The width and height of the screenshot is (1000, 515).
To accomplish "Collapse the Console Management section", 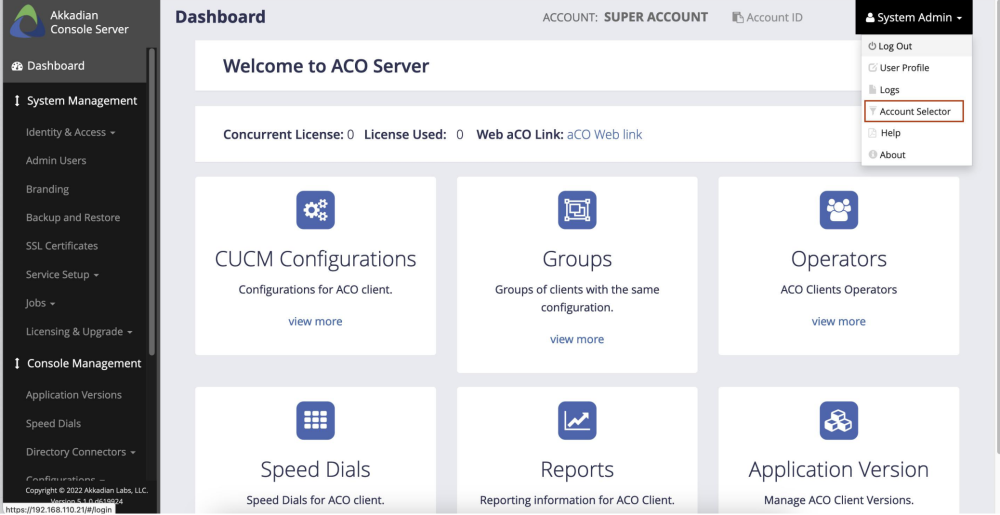I will [x=77, y=363].
